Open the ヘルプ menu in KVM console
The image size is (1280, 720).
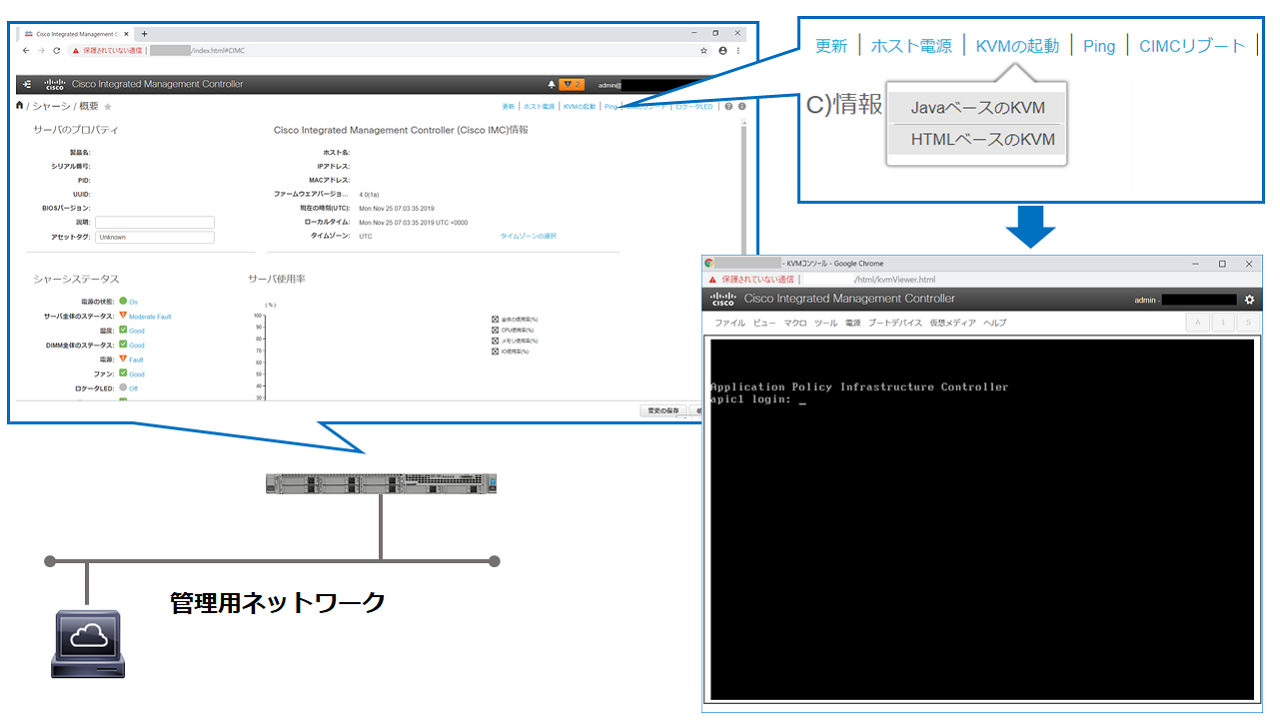point(995,323)
